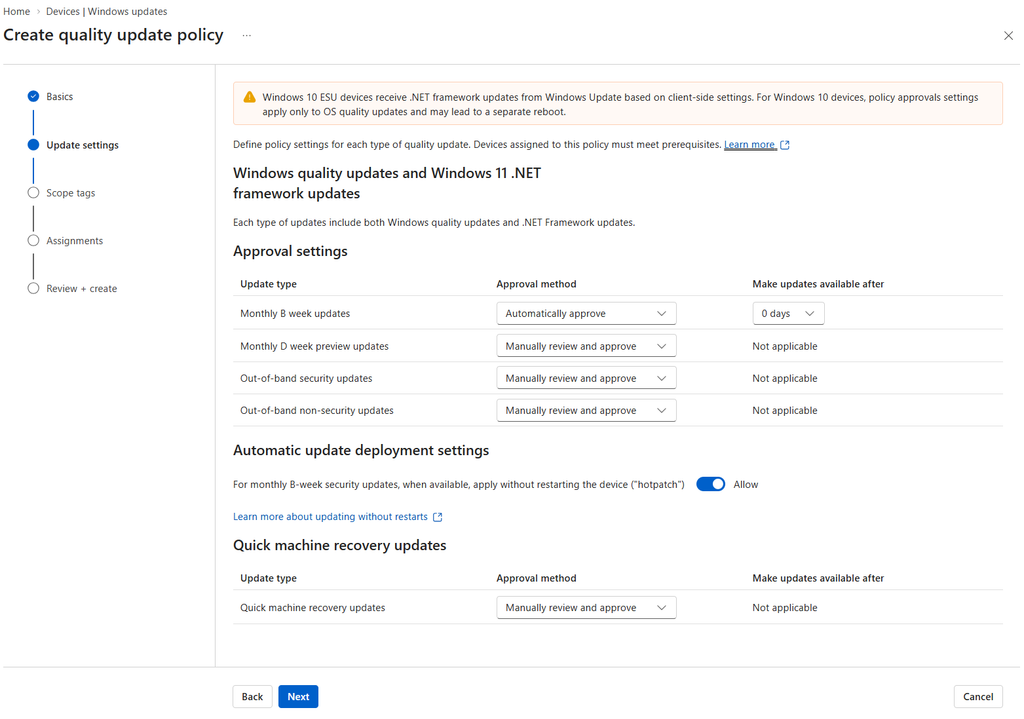Click the Monthly D week preview updates label

pyautogui.click(x=314, y=346)
